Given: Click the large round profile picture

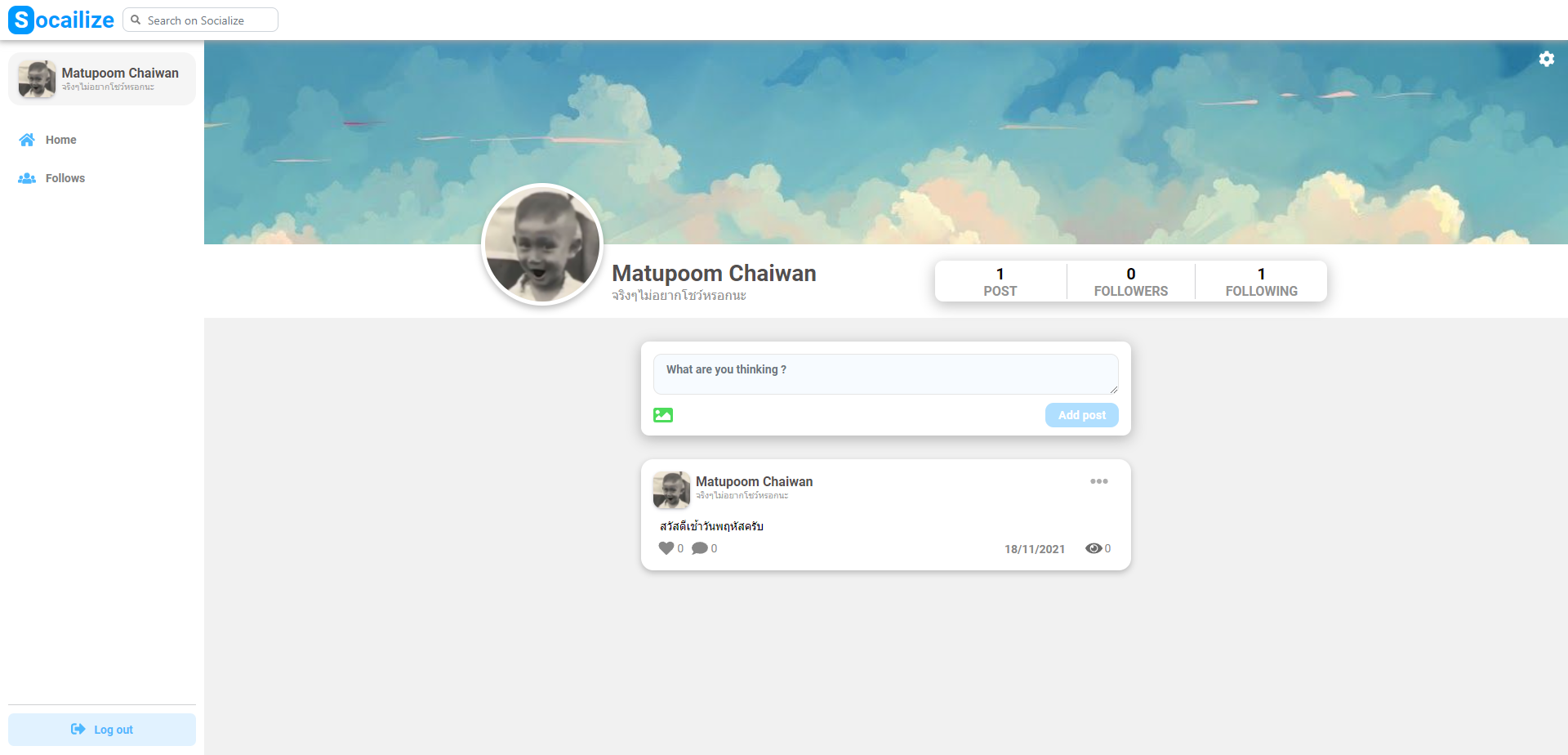Looking at the screenshot, I should [542, 244].
